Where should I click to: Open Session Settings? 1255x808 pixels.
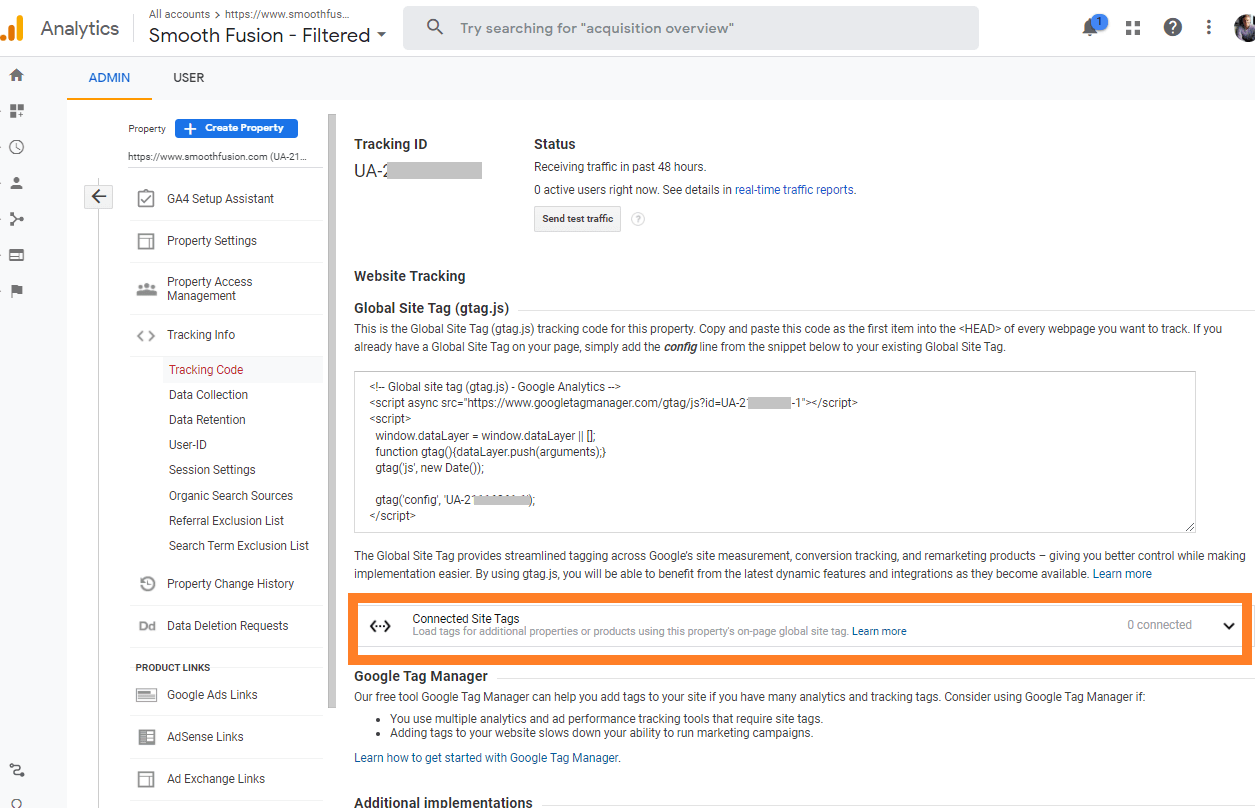(x=212, y=470)
